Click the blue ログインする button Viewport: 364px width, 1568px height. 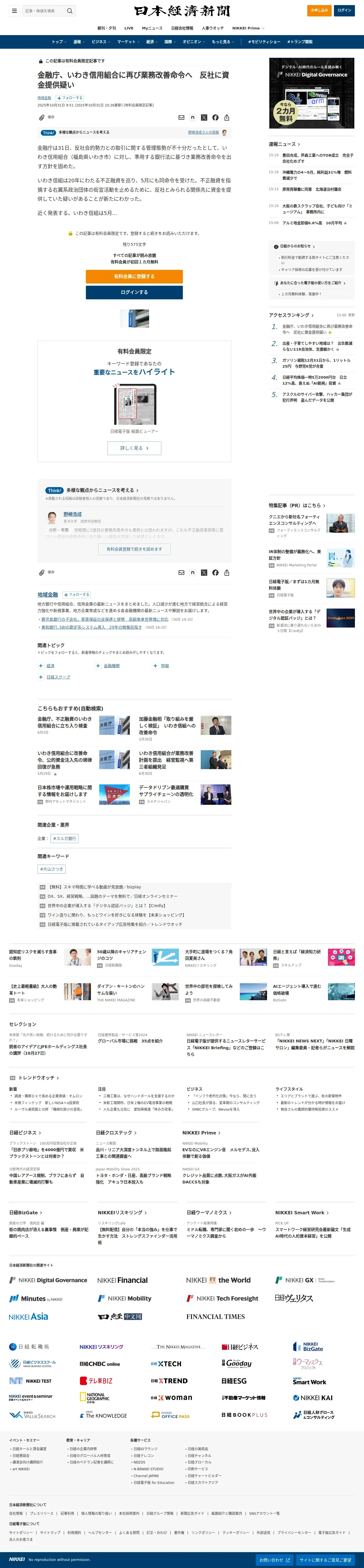click(x=134, y=292)
